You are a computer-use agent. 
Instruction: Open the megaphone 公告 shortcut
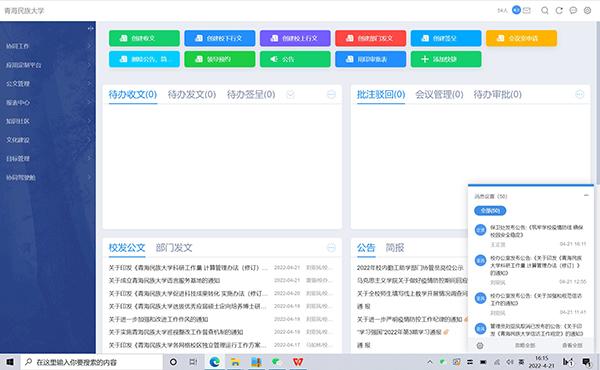pyautogui.click(x=295, y=59)
